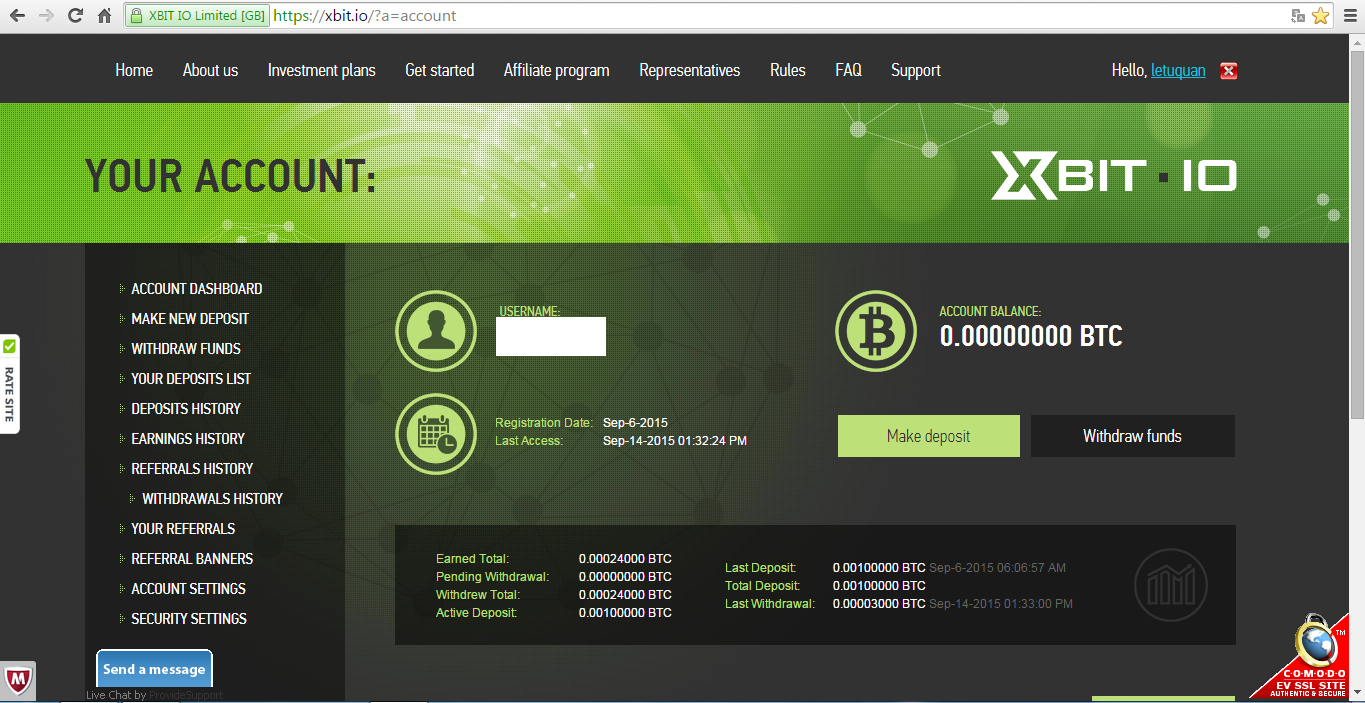Go back with the browser back arrow
Screen dimensions: 1365x703
(x=17, y=16)
